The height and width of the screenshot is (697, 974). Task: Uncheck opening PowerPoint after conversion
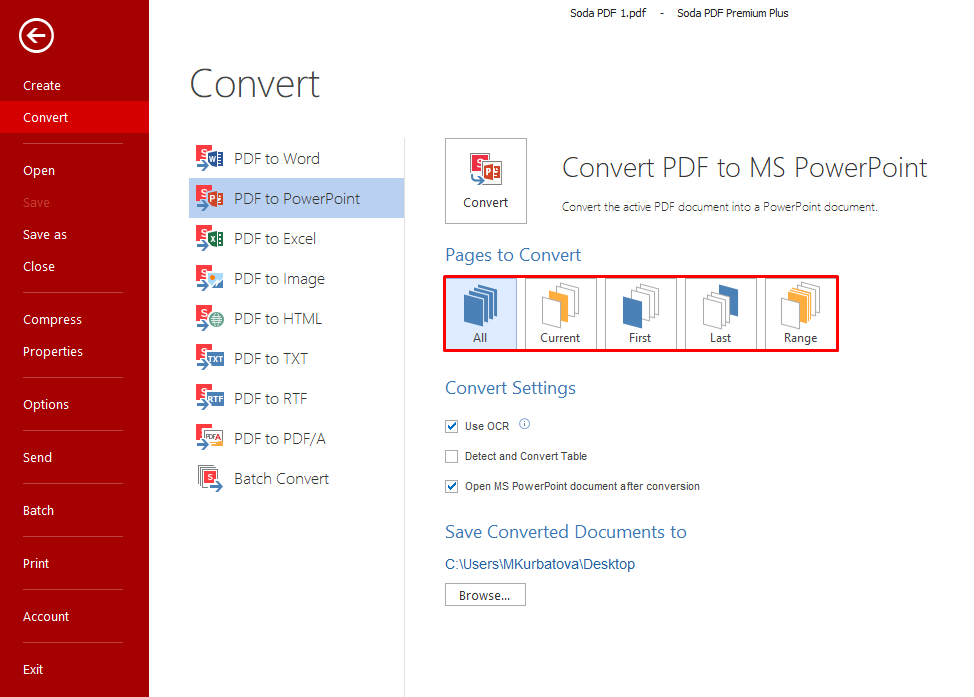452,486
